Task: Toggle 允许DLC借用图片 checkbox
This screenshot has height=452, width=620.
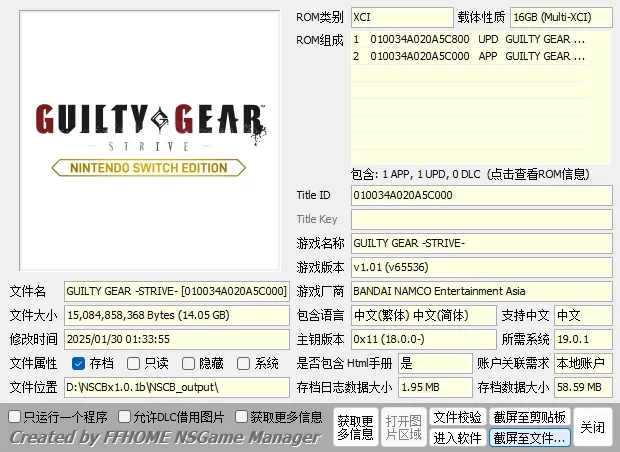Action: click(x=125, y=416)
